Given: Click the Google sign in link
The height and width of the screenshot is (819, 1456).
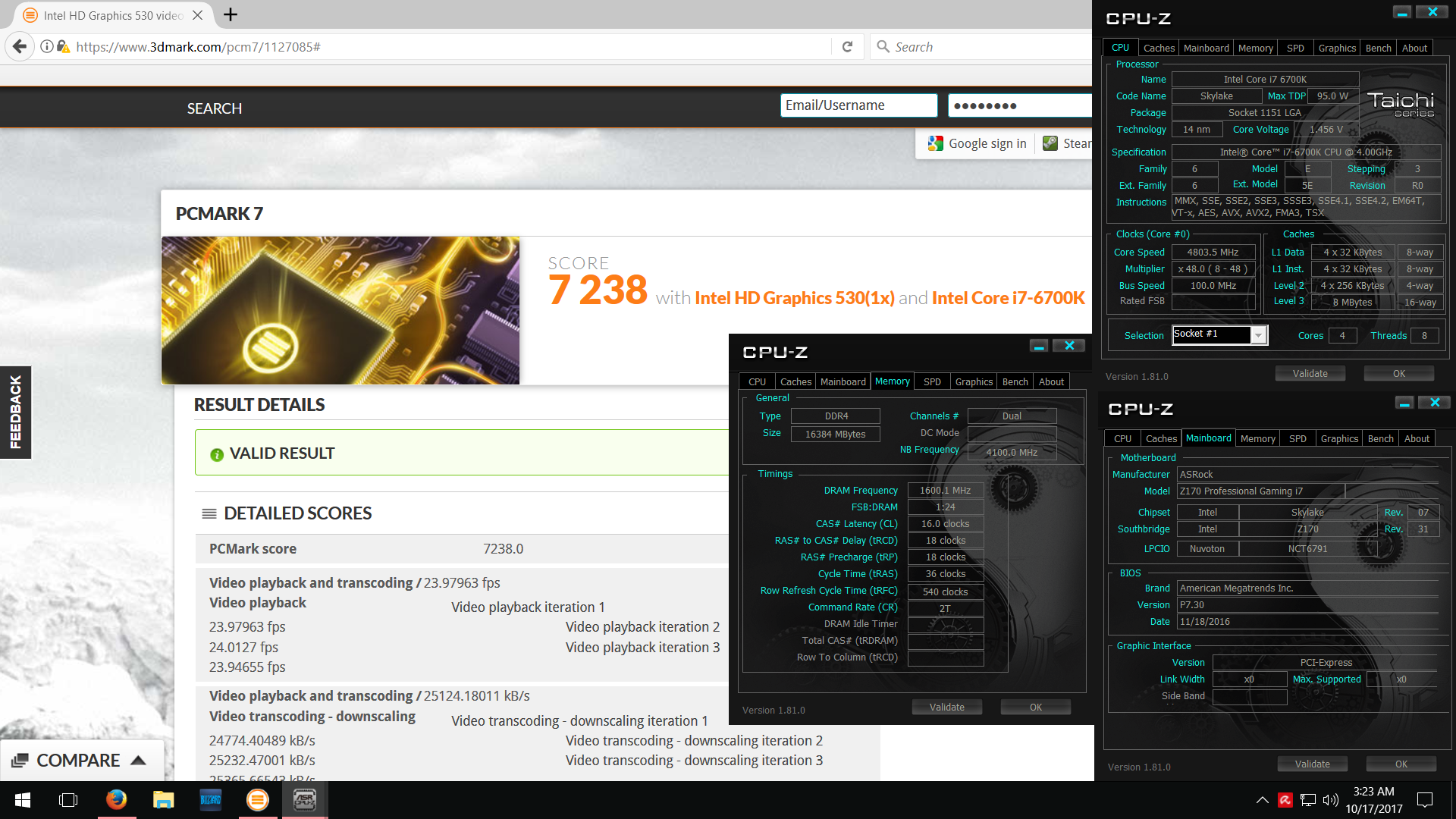Looking at the screenshot, I should [987, 143].
